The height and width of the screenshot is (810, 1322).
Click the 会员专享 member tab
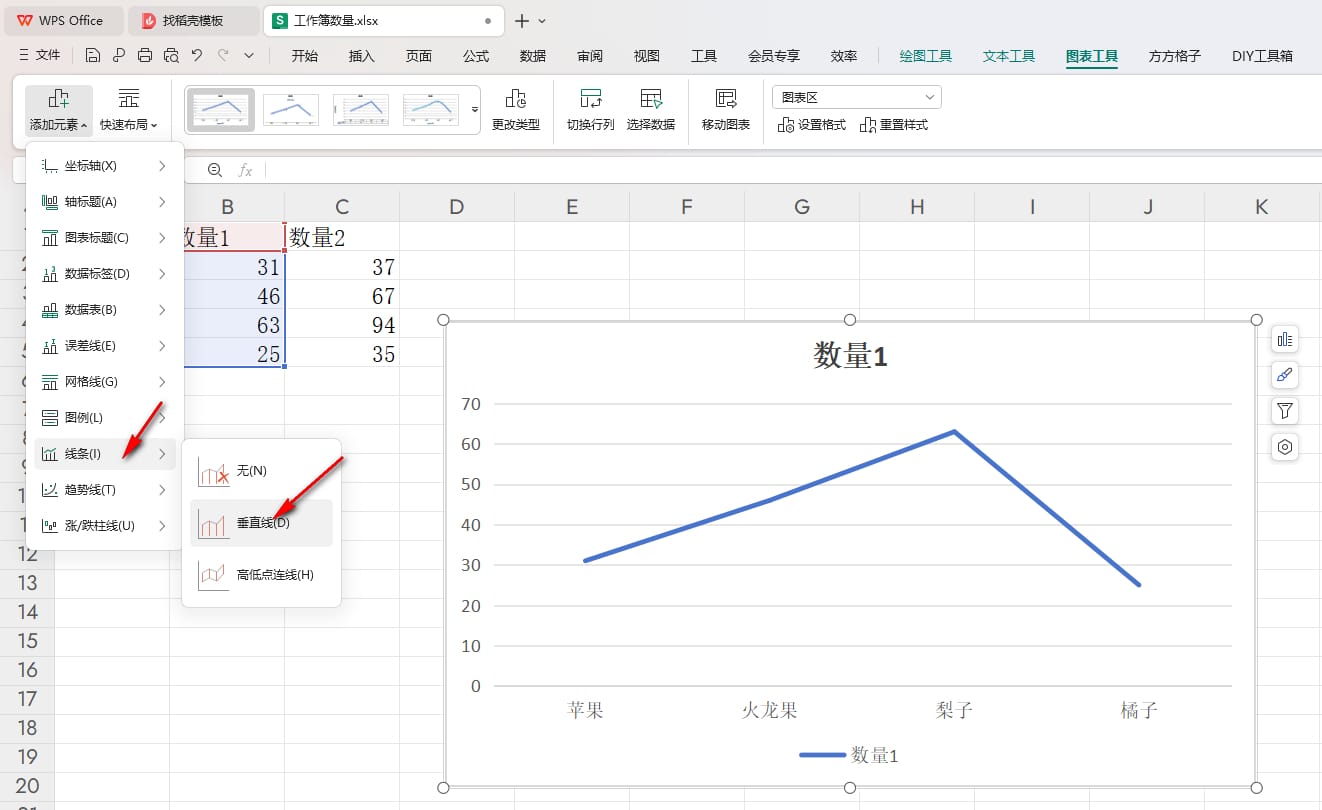(774, 56)
